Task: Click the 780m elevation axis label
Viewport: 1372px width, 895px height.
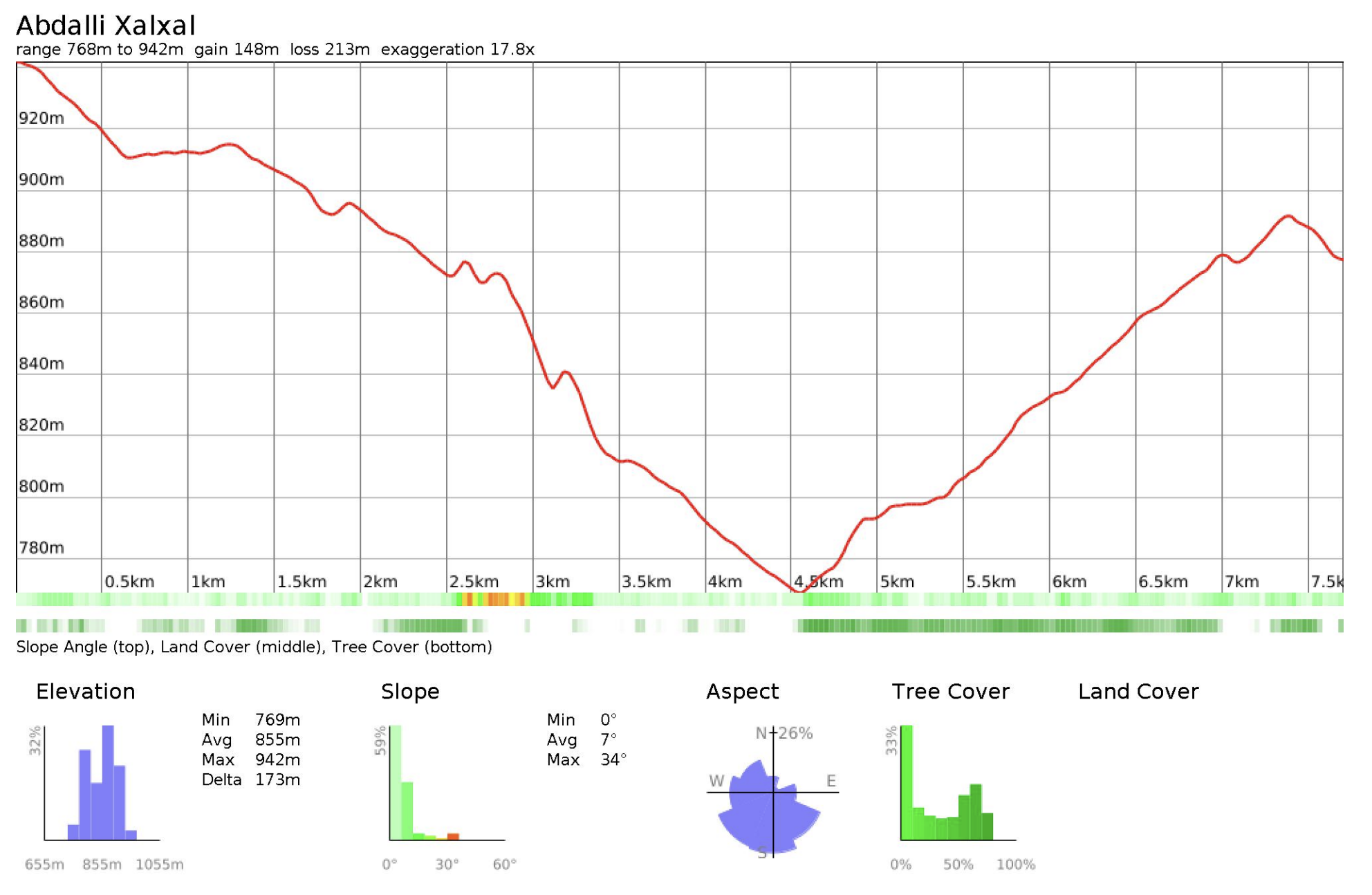Action: tap(41, 548)
